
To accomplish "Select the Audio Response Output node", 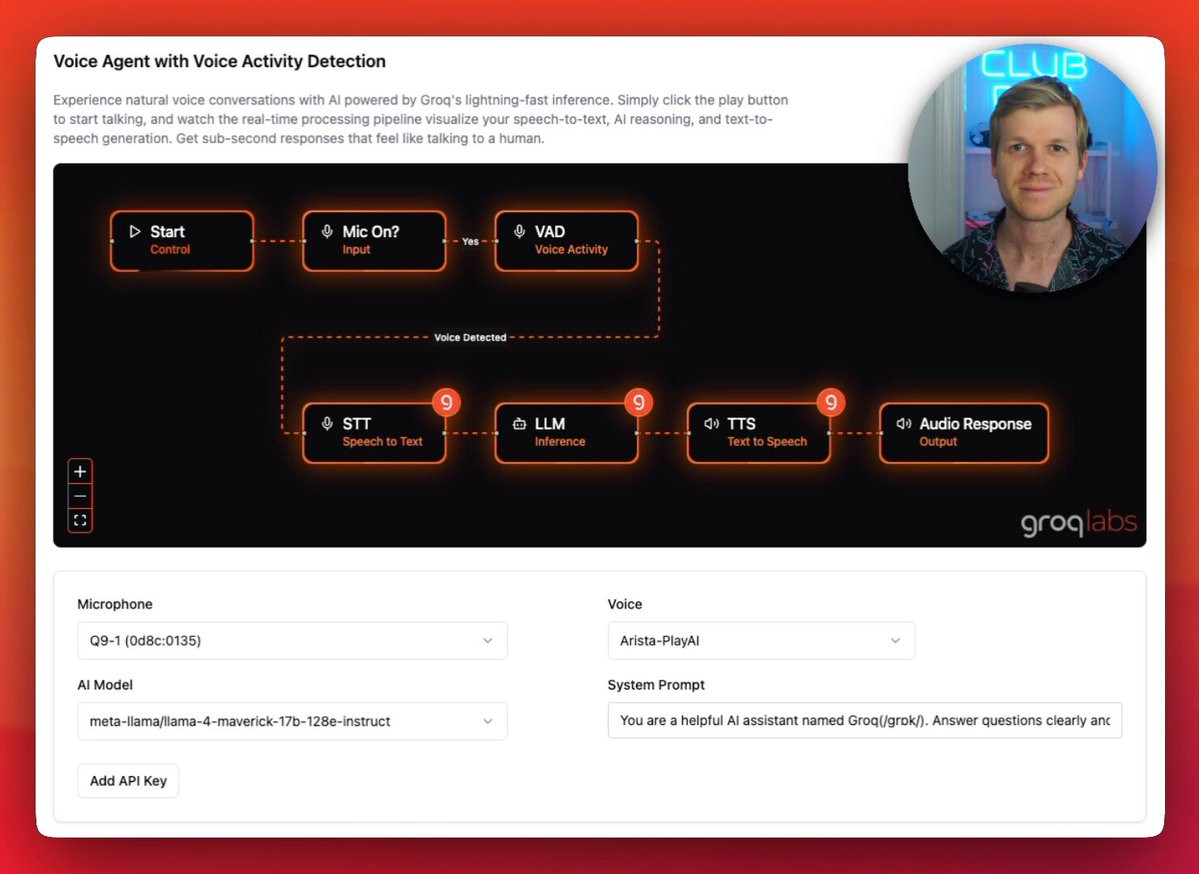I will [x=964, y=433].
